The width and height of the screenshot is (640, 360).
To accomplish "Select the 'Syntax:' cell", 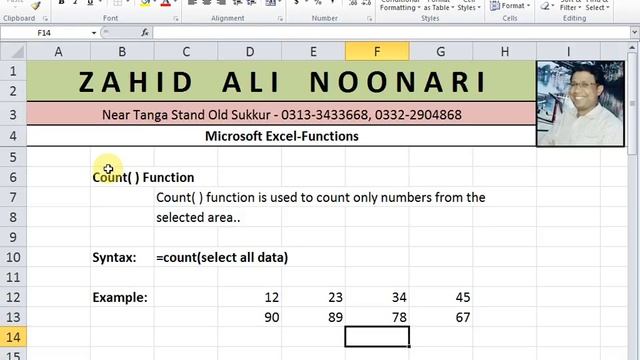I will pos(122,257).
